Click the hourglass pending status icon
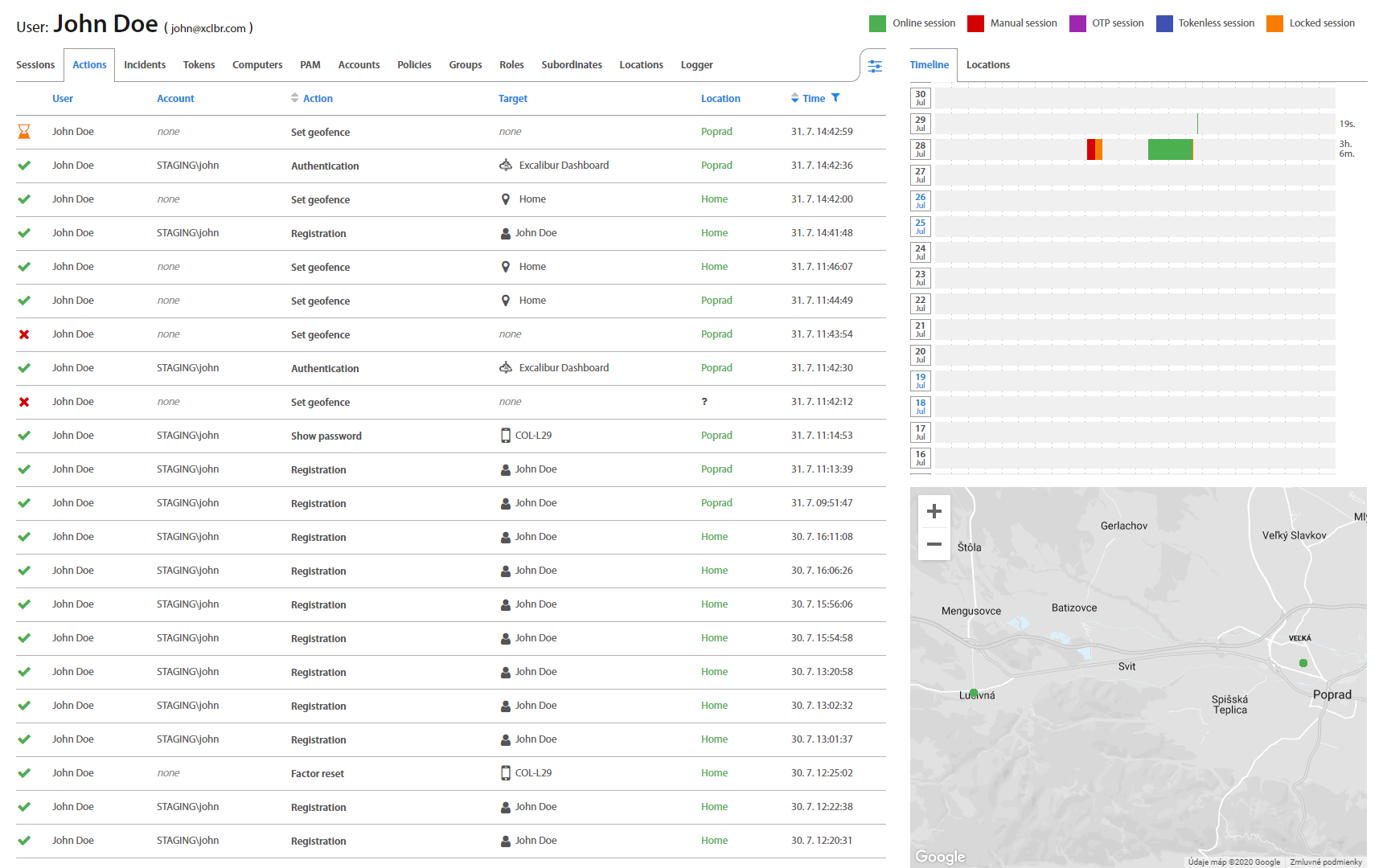Screen dimensions: 1383x868 pos(24,132)
